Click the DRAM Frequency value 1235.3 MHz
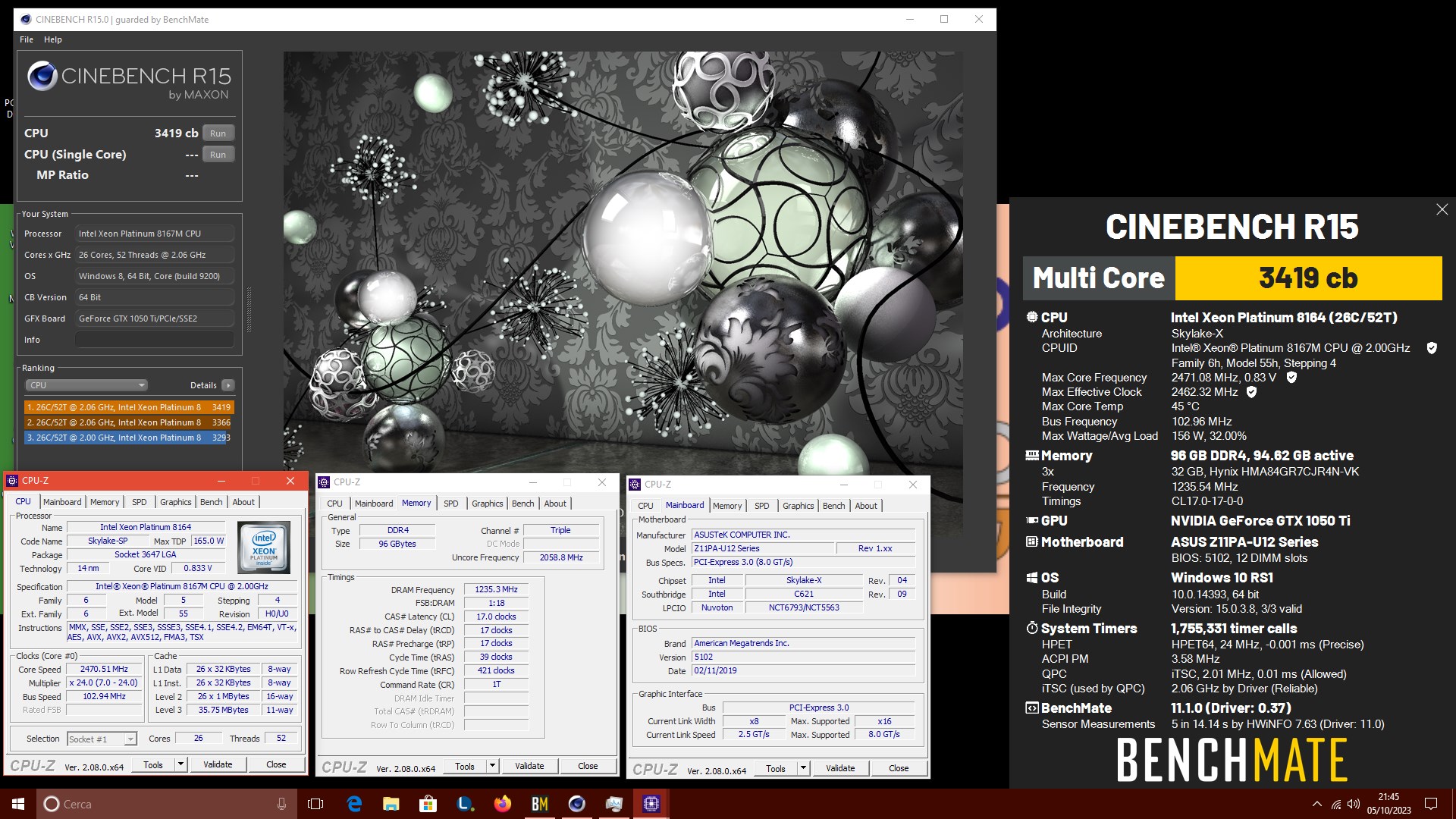This screenshot has height=819, width=1456. point(496,589)
